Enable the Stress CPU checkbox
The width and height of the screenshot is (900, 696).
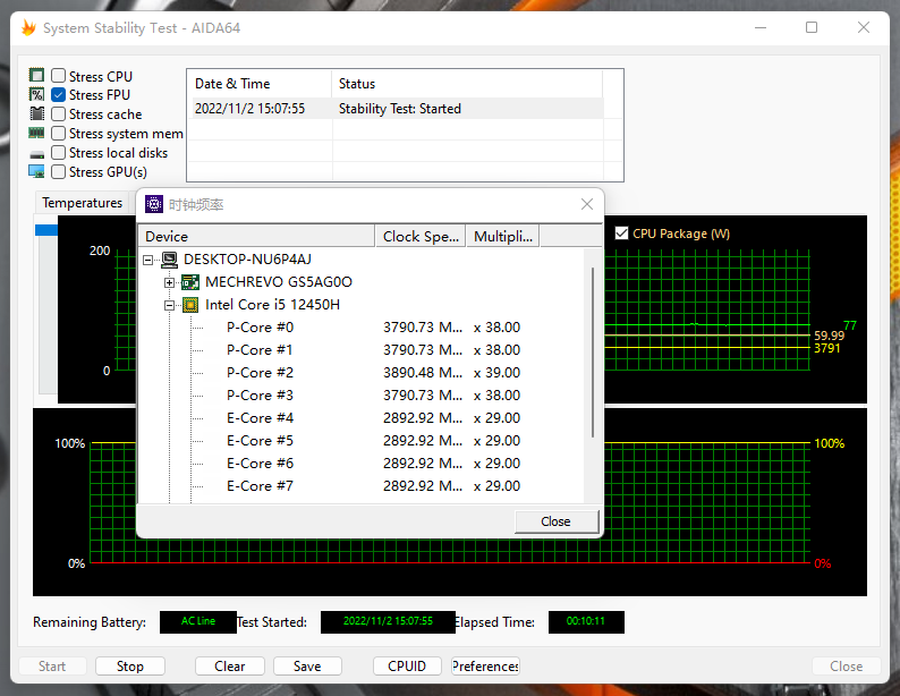(59, 76)
